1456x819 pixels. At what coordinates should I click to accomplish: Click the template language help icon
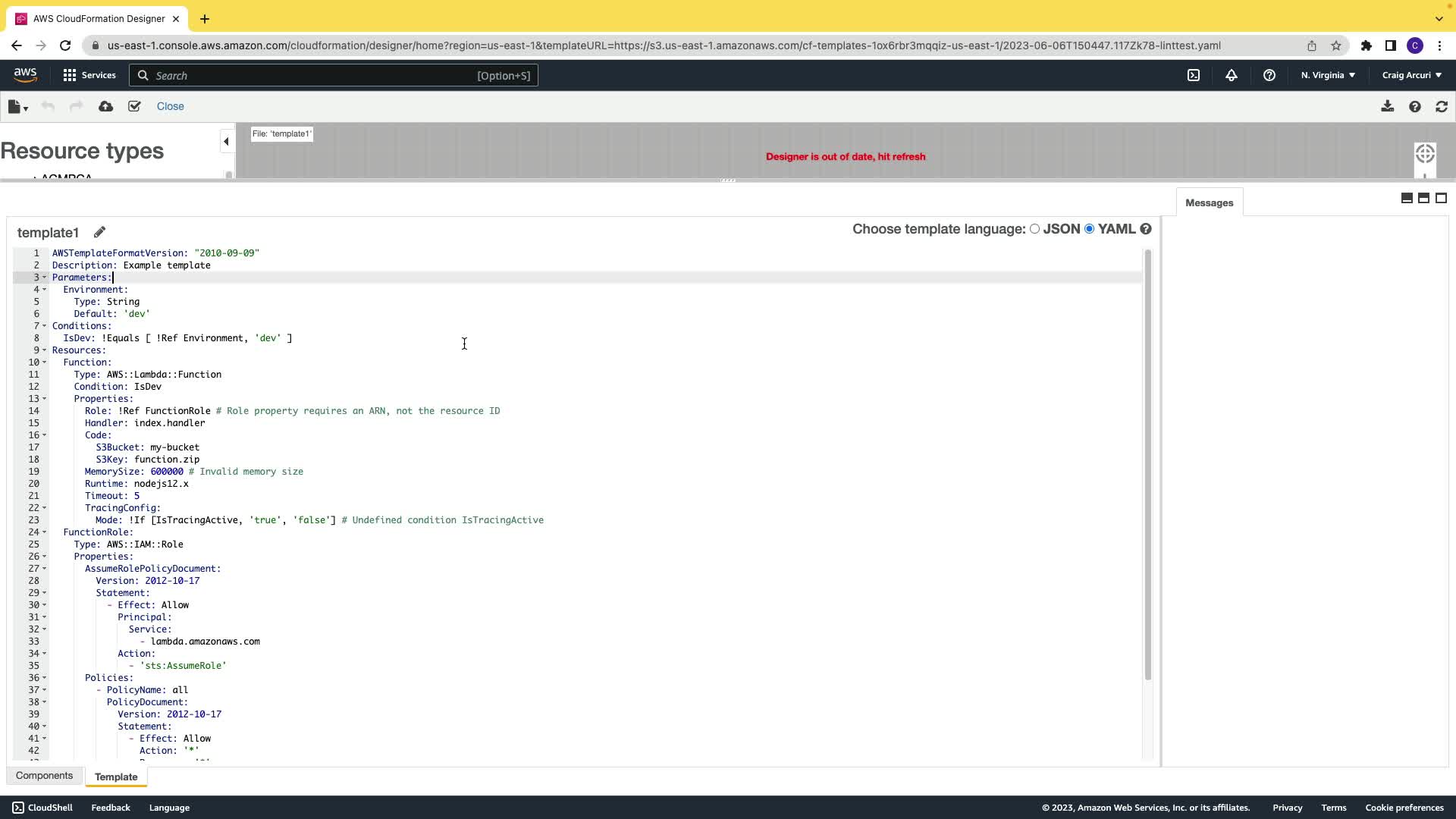click(1146, 229)
